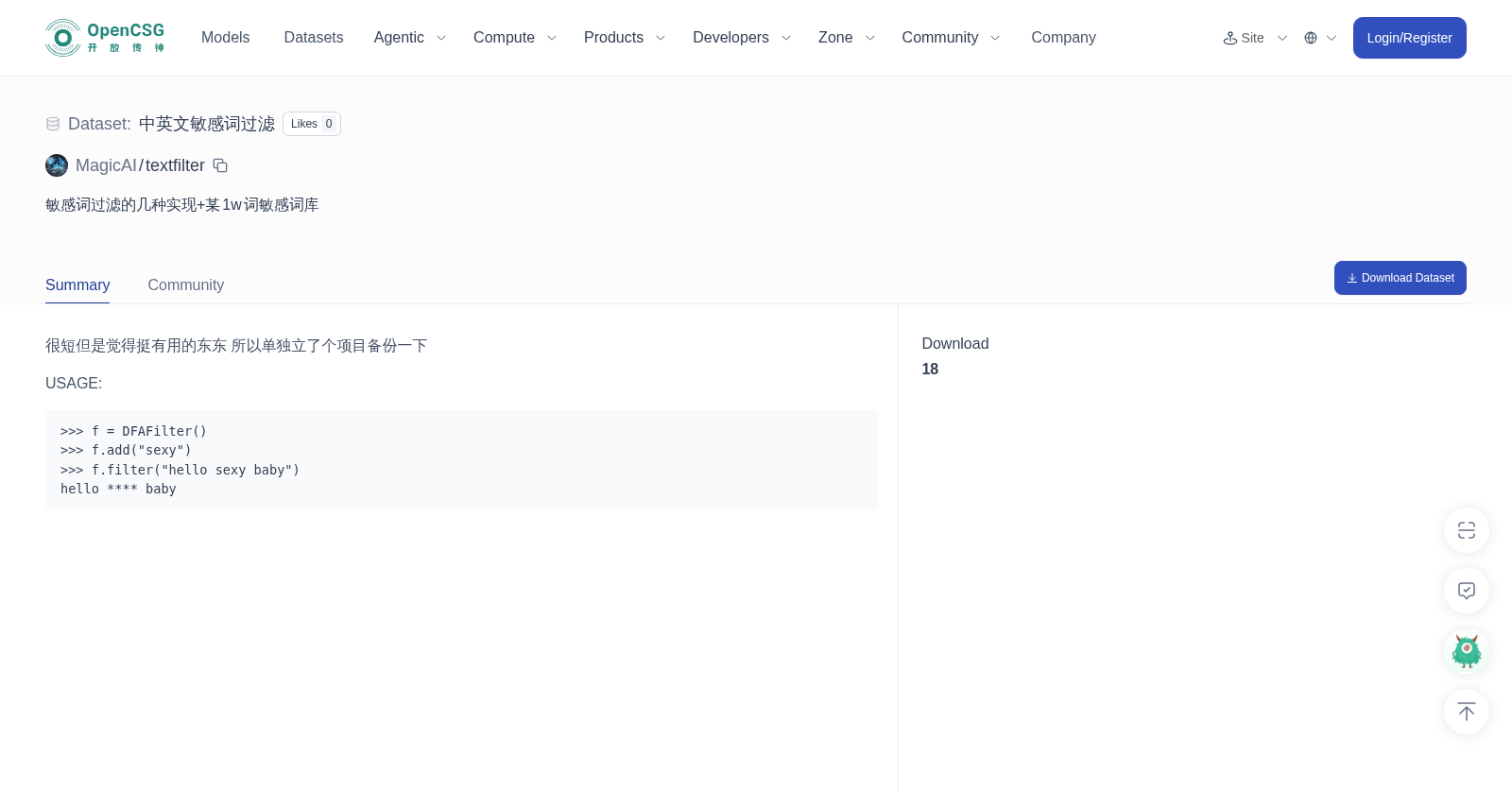The image size is (1512, 810).
Task: Click the dataset database icon
Action: 53,124
